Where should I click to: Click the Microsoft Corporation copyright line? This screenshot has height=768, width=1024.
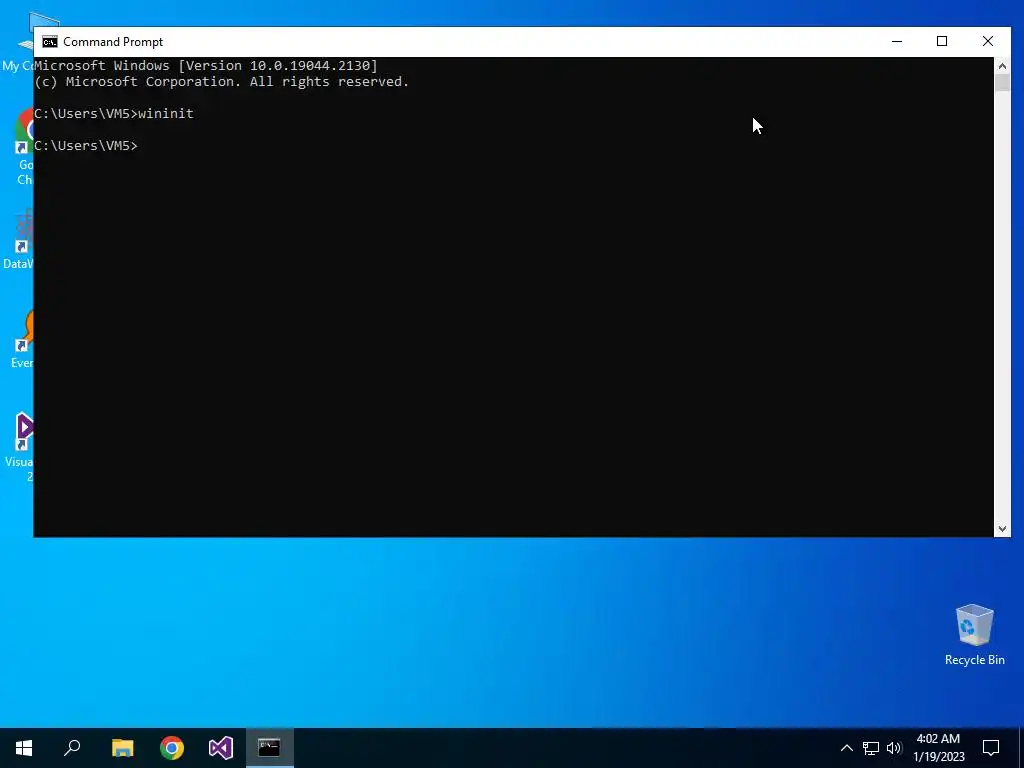[x=221, y=82]
